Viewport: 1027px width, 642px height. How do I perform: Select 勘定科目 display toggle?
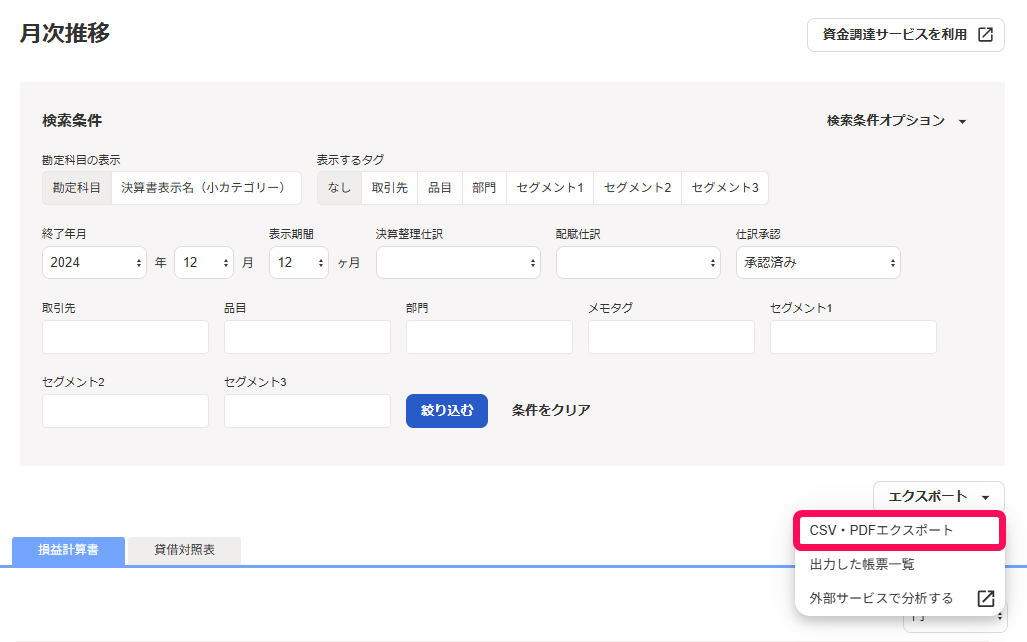point(77,187)
